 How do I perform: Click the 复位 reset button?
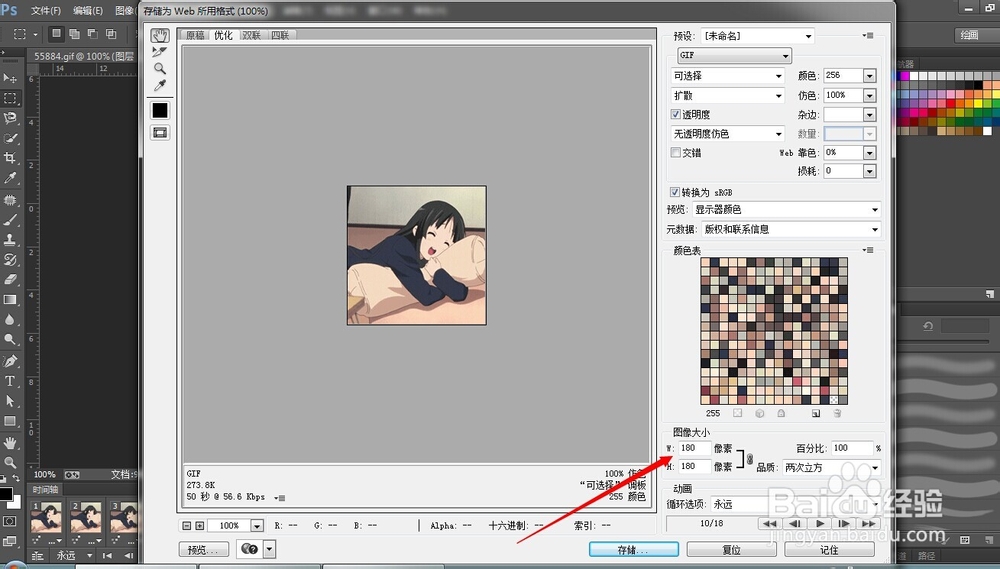click(x=732, y=549)
